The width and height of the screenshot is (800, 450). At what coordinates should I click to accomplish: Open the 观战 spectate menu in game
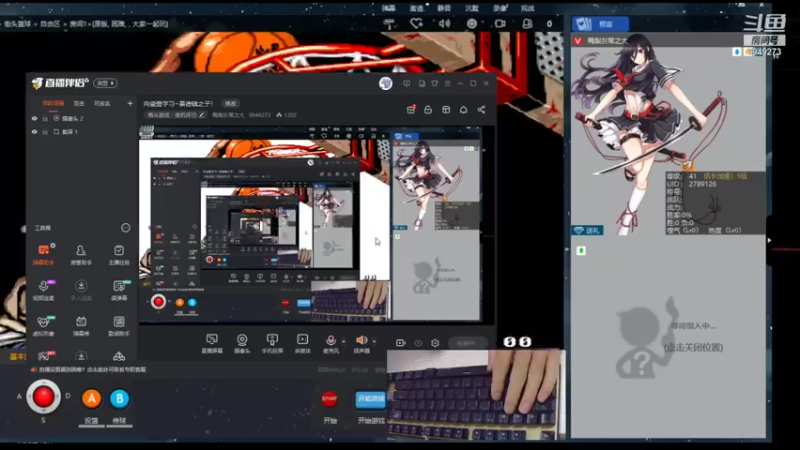527,8
